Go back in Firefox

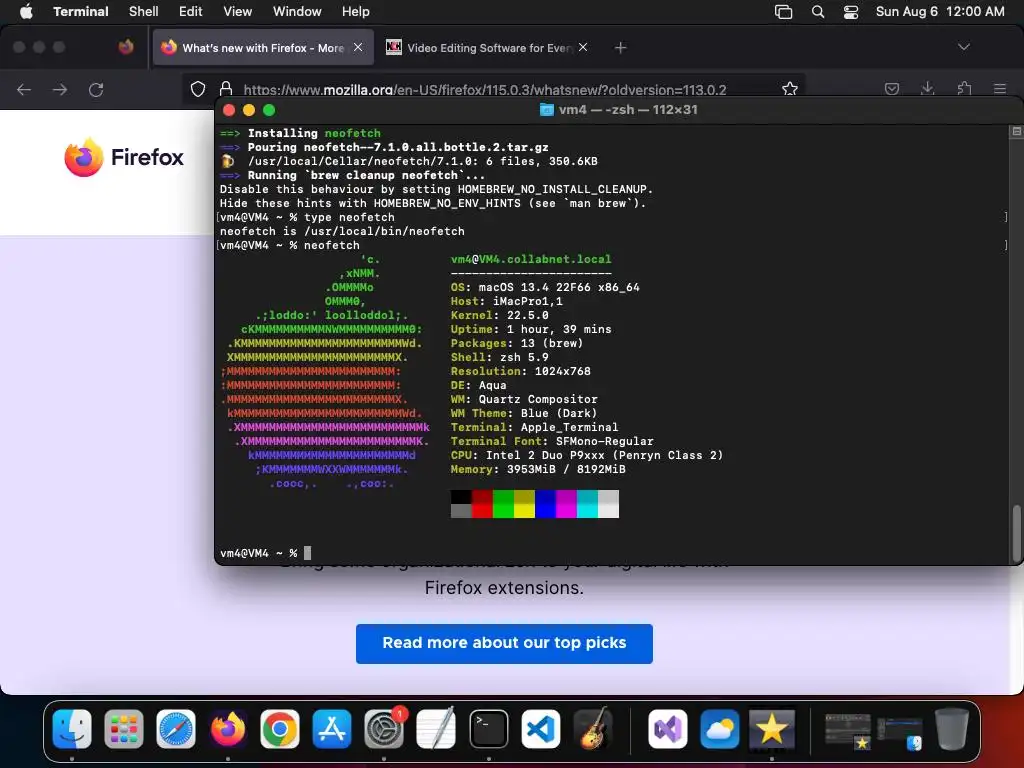pos(24,89)
